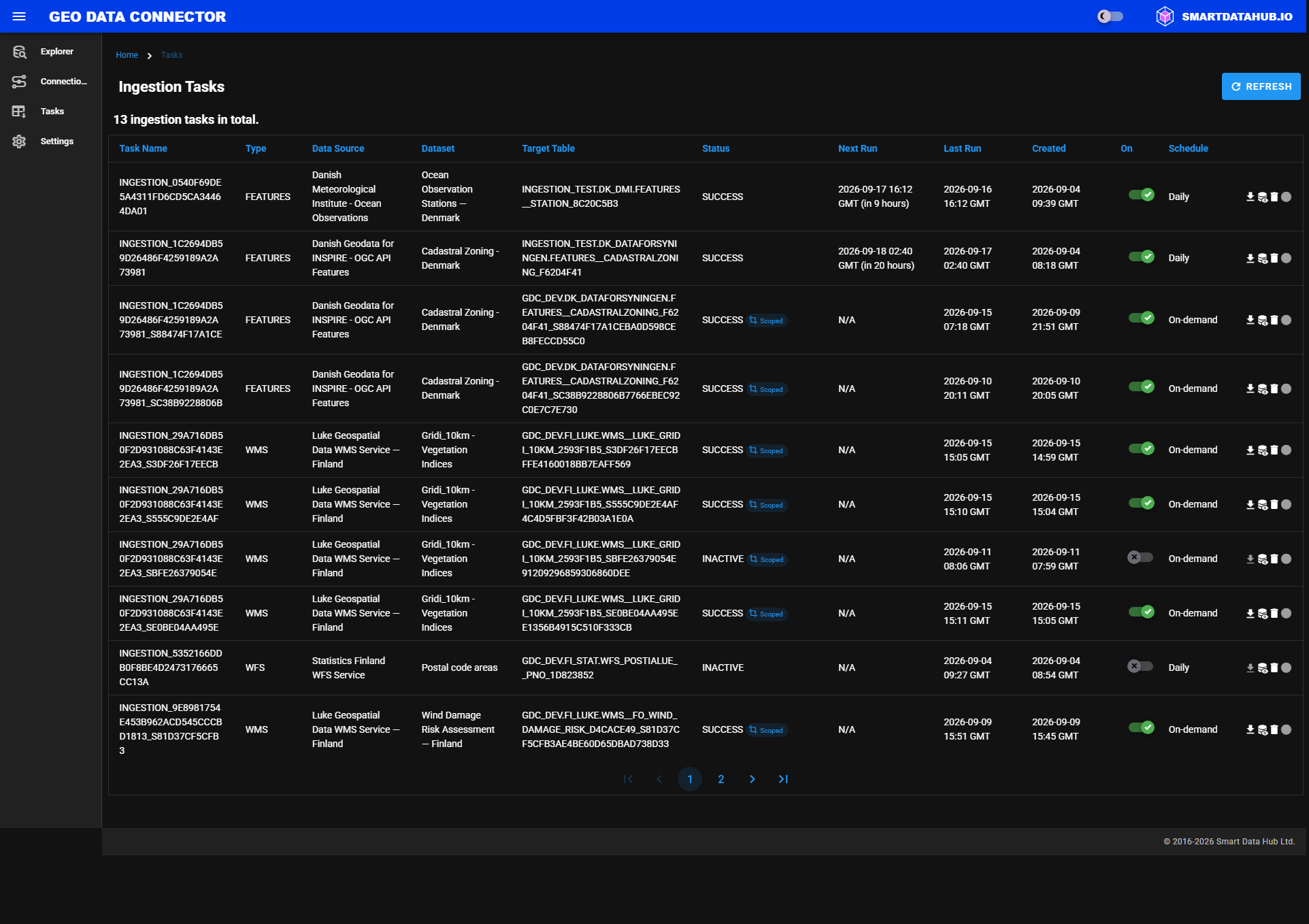Delete the daily Cadastral Zoning task
The height and width of the screenshot is (924, 1309).
tap(1274, 258)
